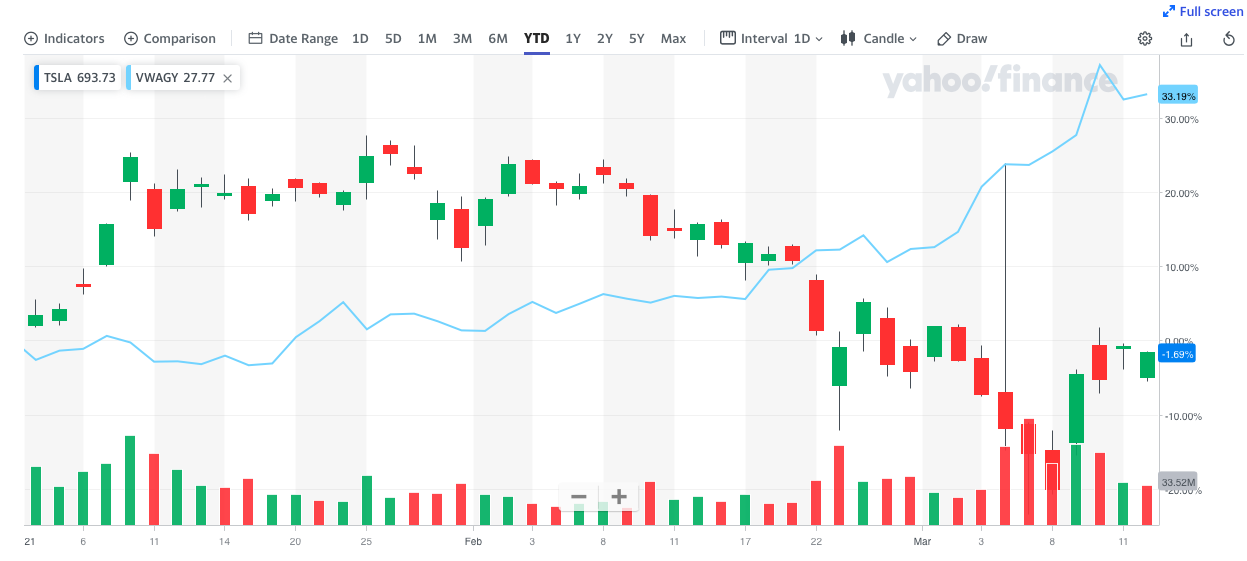Open the Date Range picker
The width and height of the screenshot is (1247, 561).
tap(293, 39)
